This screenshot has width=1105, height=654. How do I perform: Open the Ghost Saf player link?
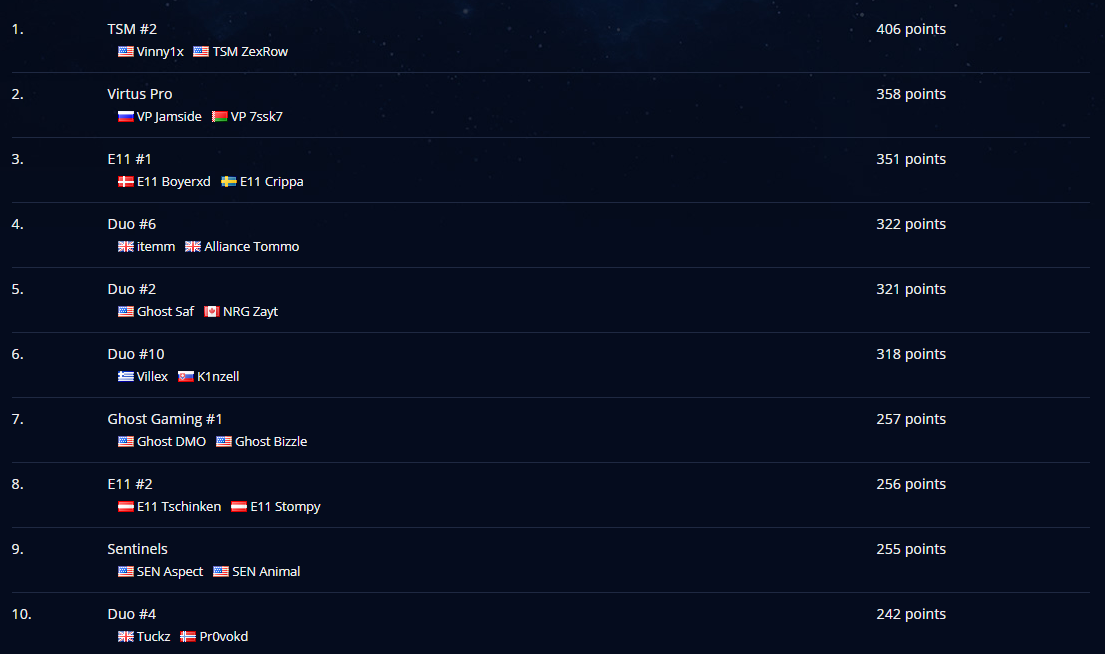(x=165, y=311)
